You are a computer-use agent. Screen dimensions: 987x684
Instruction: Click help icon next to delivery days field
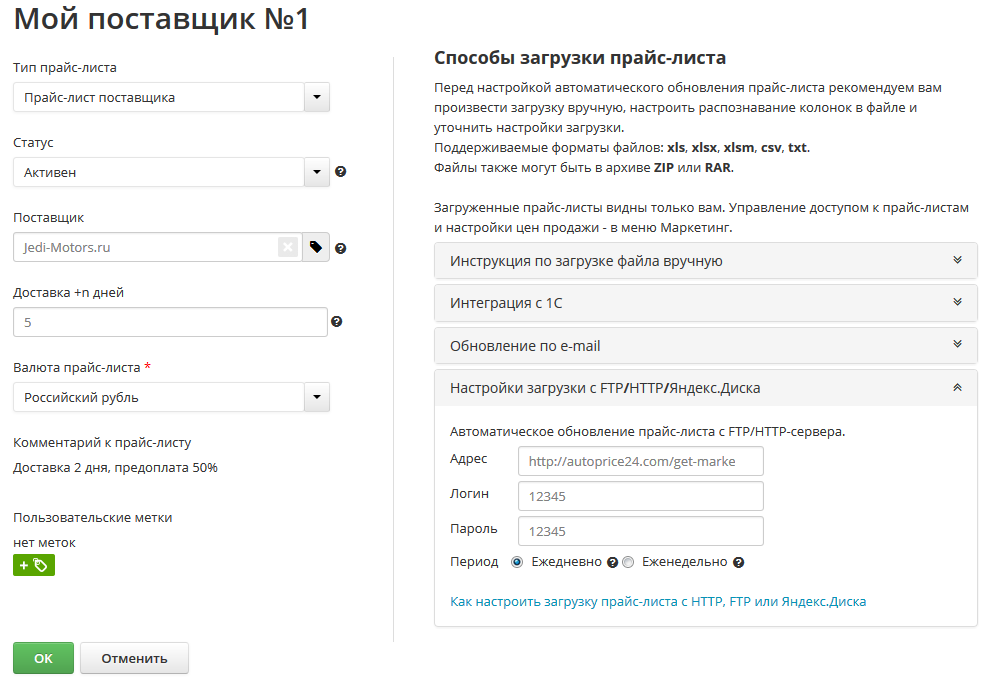click(336, 322)
